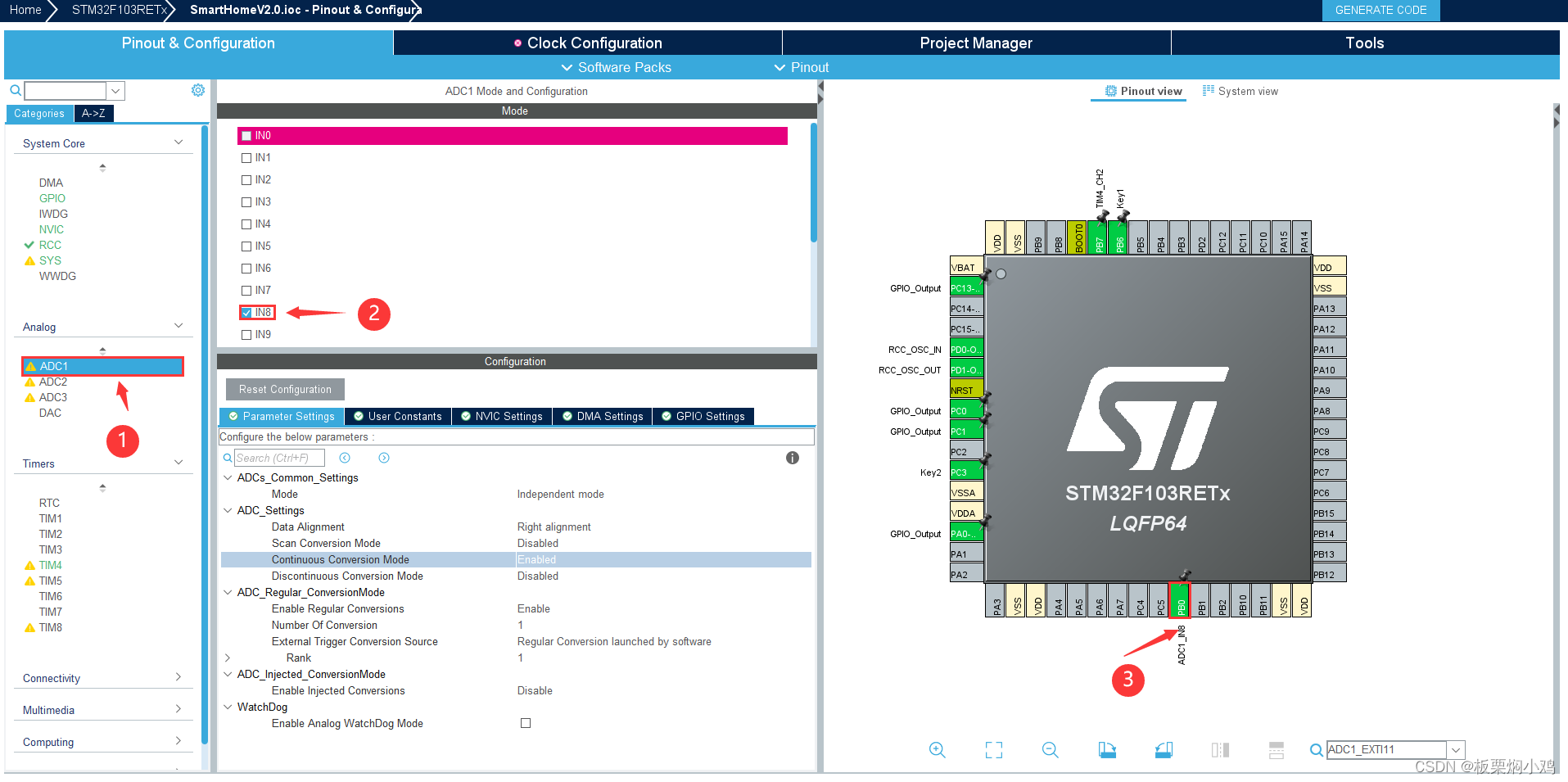Click the parameter Search field
Screen dimensions: 1568x782
click(x=279, y=458)
